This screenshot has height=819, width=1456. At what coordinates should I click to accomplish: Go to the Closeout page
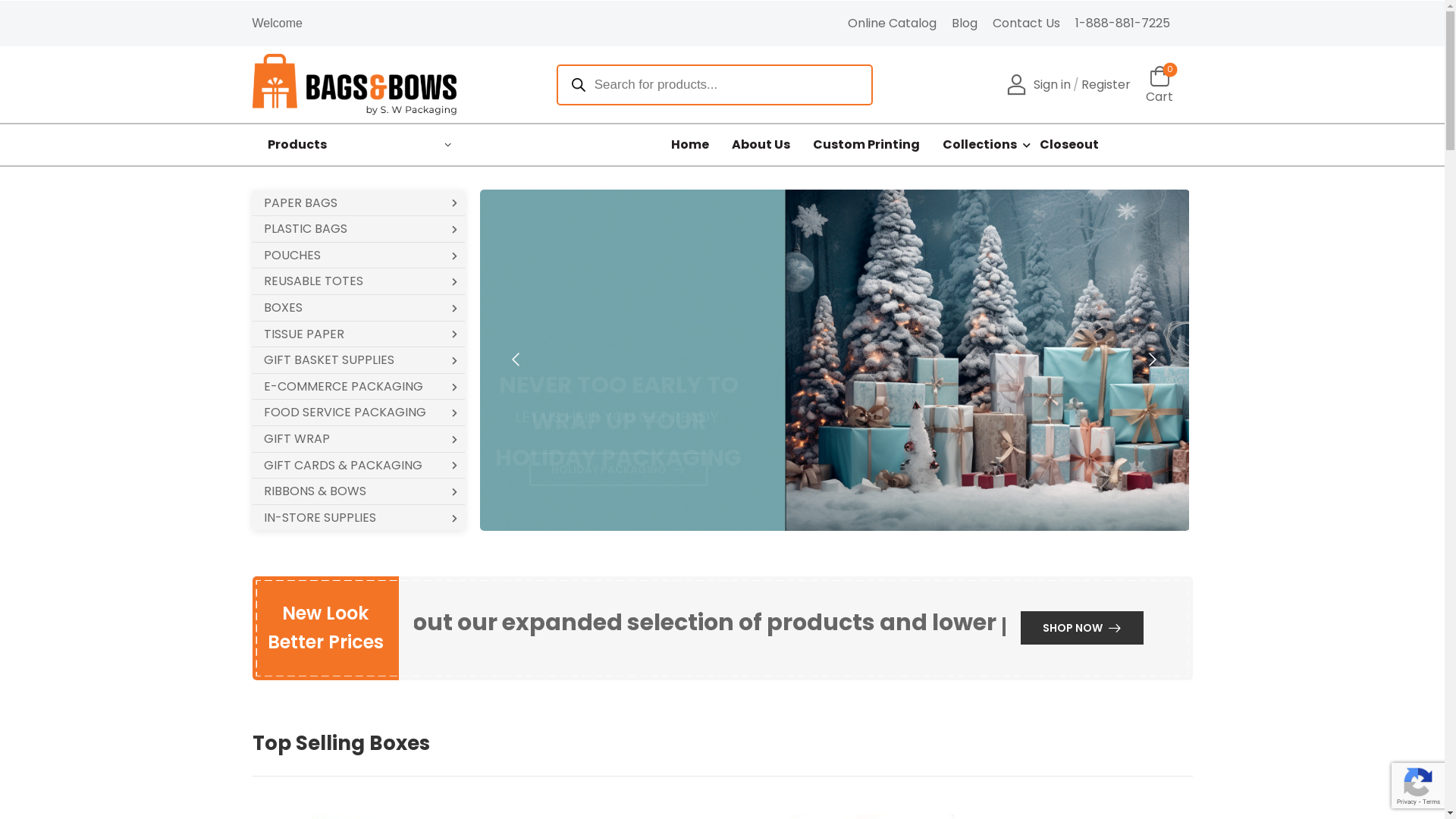1068,145
